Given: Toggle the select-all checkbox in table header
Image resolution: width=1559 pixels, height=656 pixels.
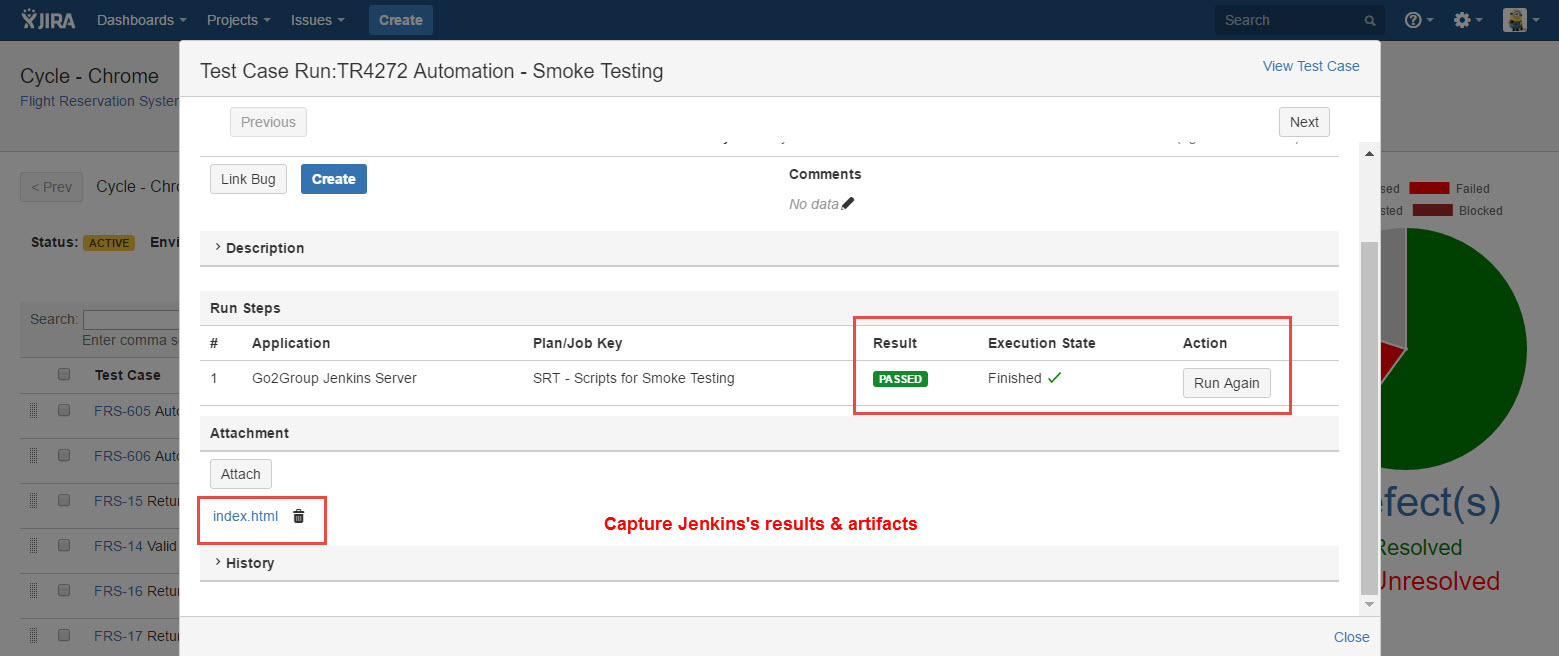Looking at the screenshot, I should coord(64,374).
